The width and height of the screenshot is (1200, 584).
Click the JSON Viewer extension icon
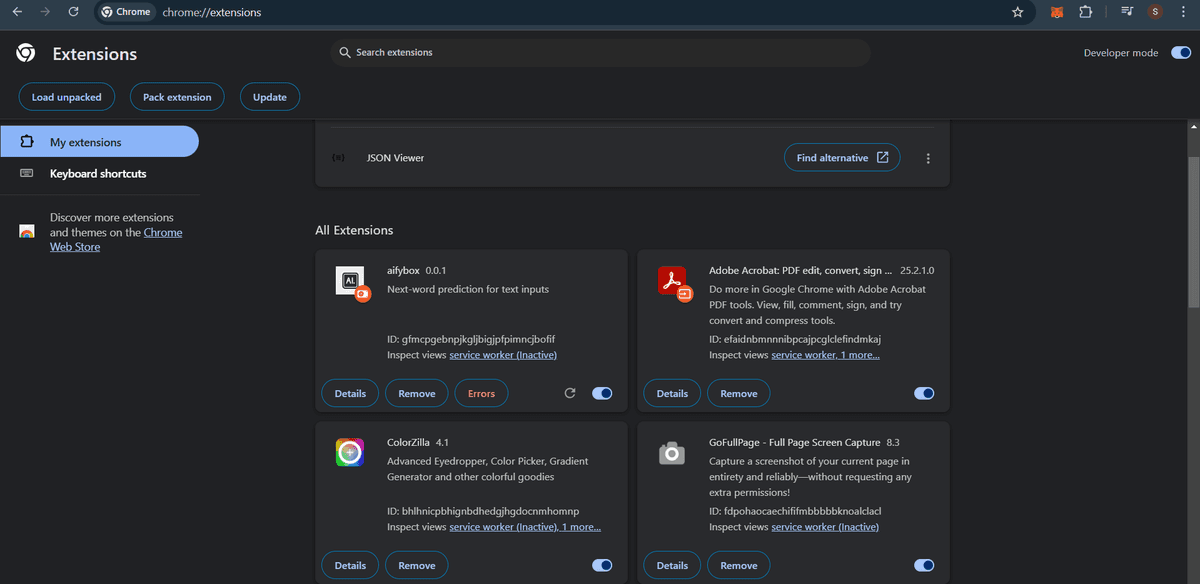pyautogui.click(x=339, y=158)
